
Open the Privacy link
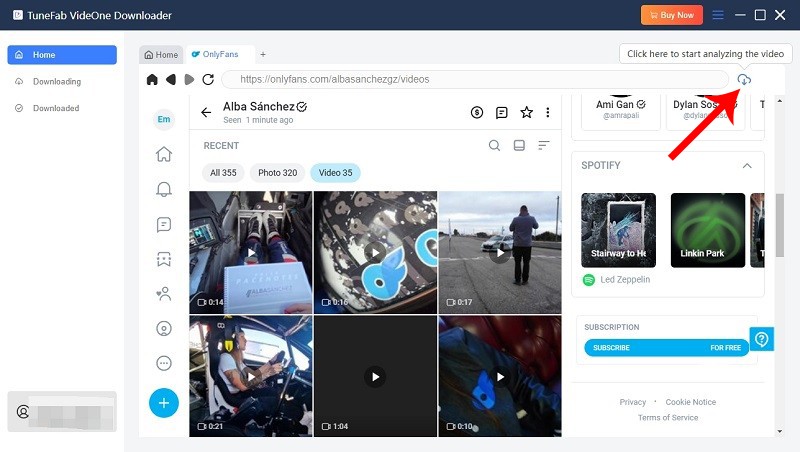tap(633, 402)
